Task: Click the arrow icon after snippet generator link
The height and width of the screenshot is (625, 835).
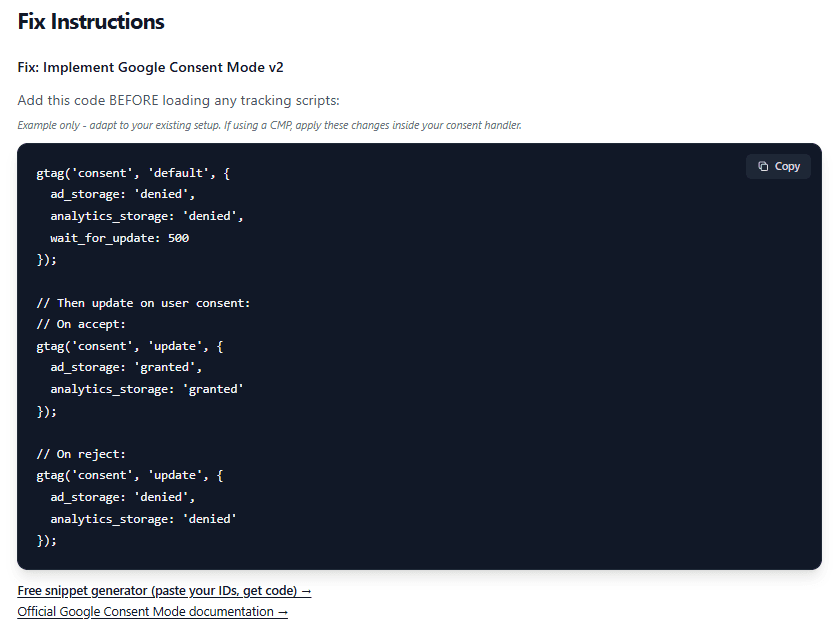Action: click(x=306, y=590)
